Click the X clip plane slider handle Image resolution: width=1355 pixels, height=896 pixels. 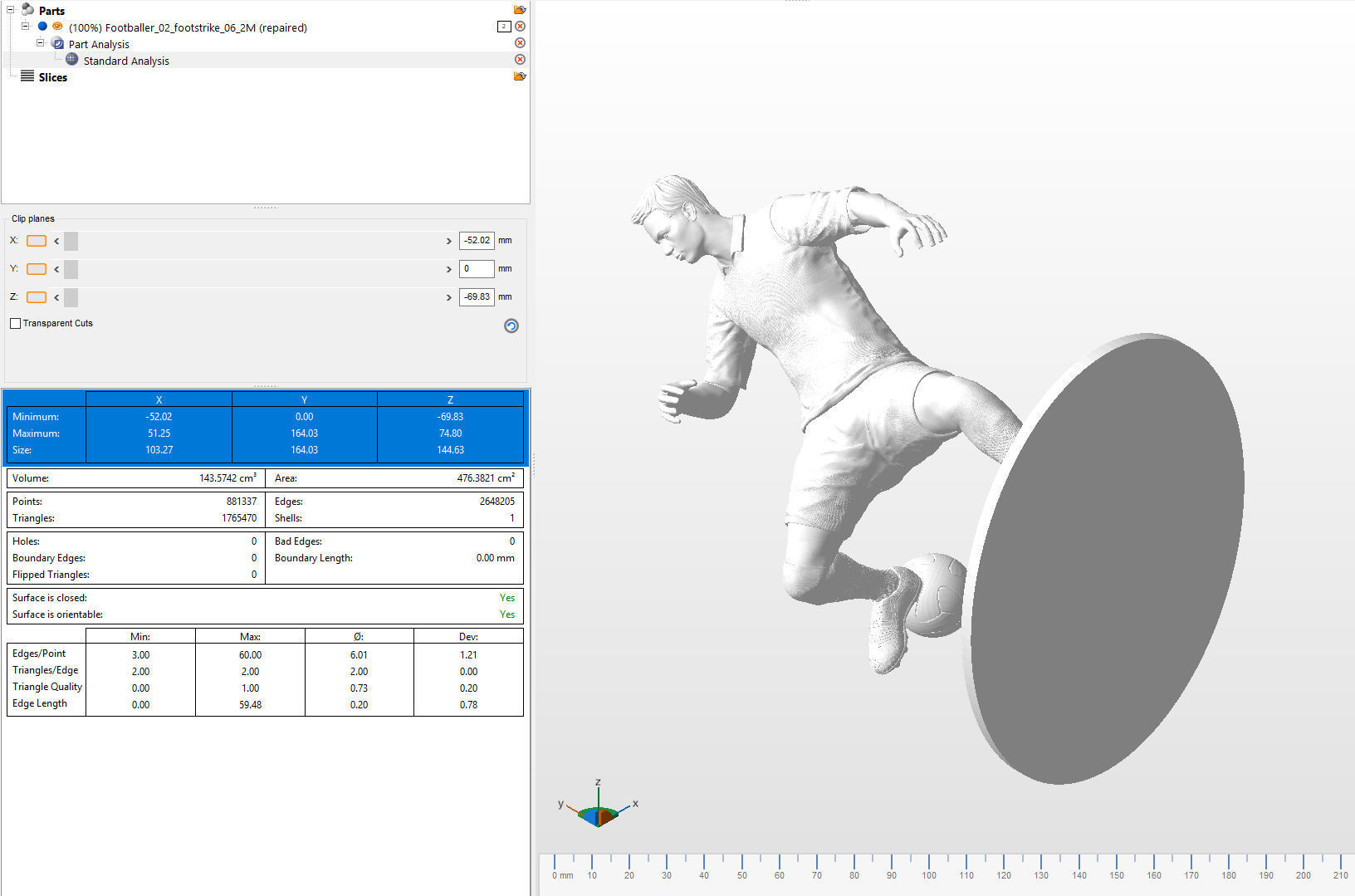(71, 241)
